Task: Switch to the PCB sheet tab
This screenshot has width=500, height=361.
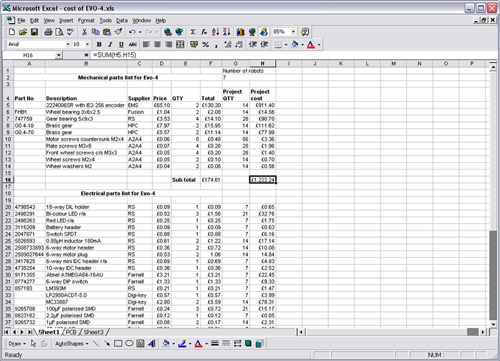Action: point(71,332)
